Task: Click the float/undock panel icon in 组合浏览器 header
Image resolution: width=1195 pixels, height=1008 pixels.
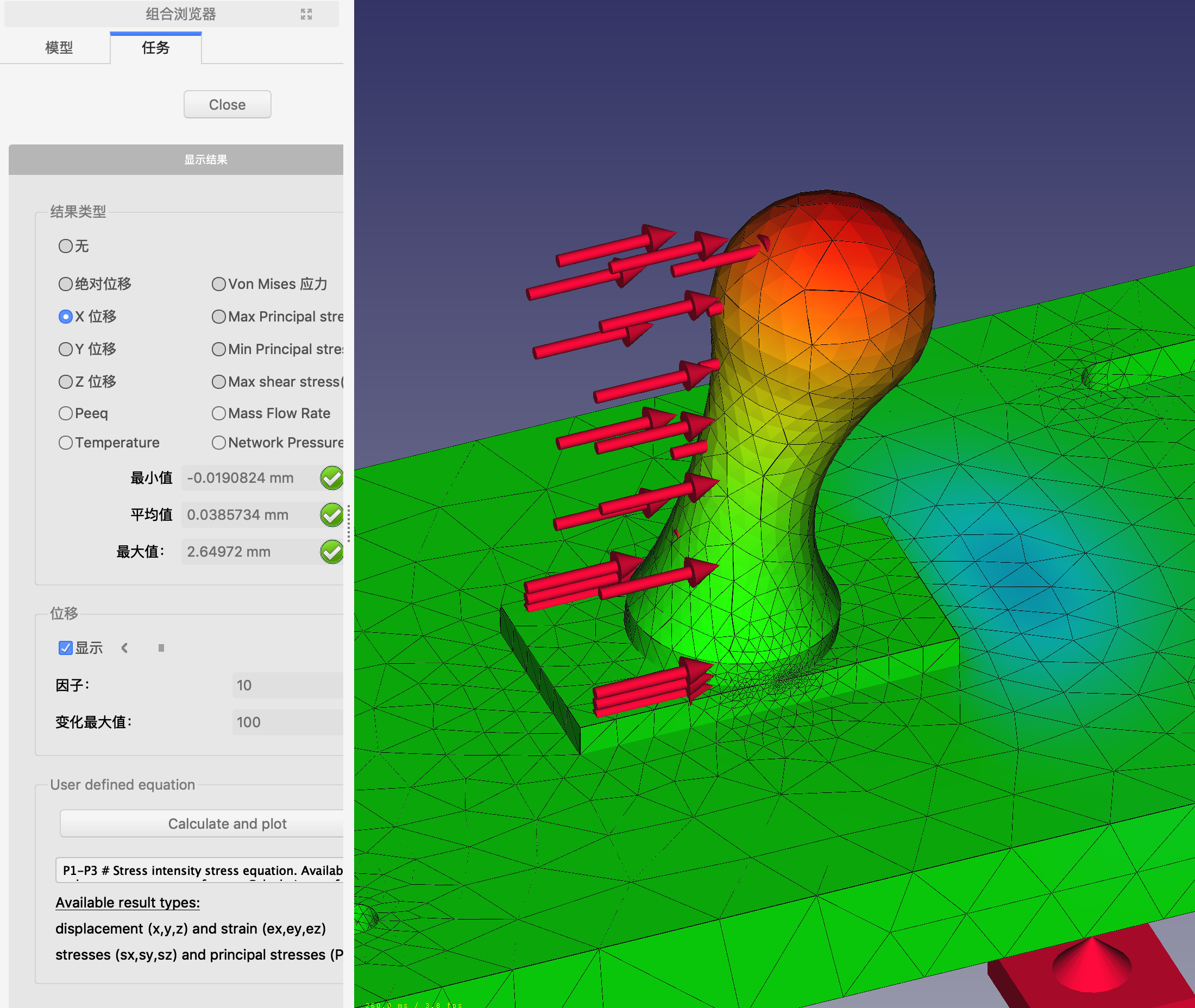Action: click(x=306, y=14)
